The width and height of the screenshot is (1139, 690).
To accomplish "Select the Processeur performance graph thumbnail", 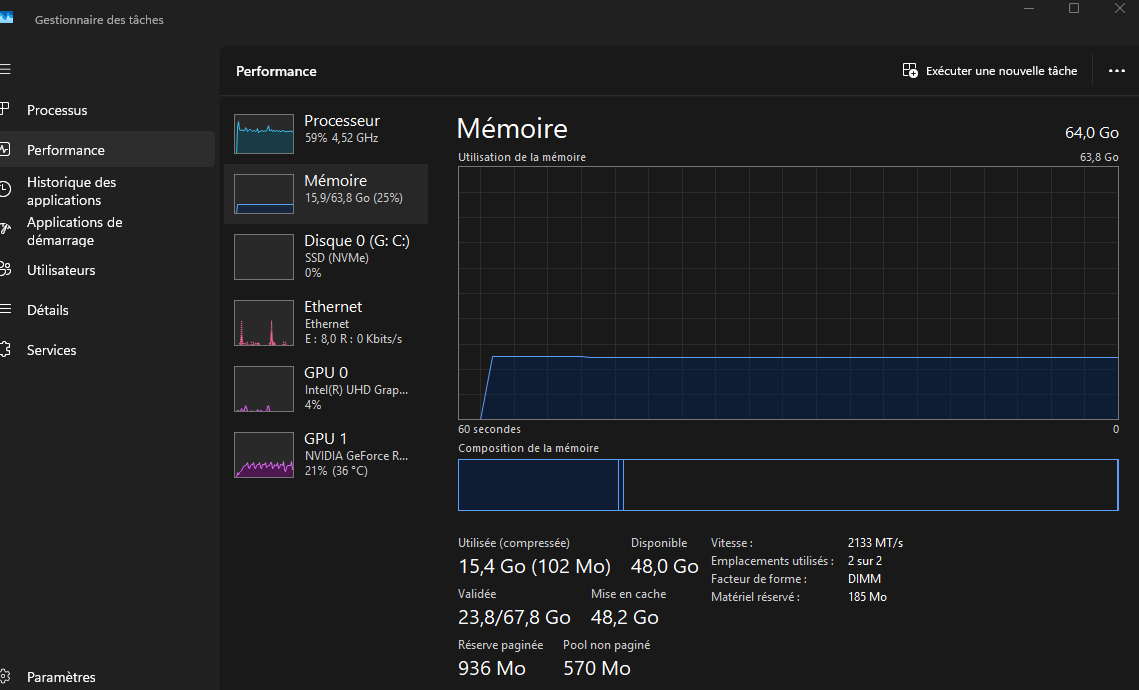I will [x=264, y=134].
